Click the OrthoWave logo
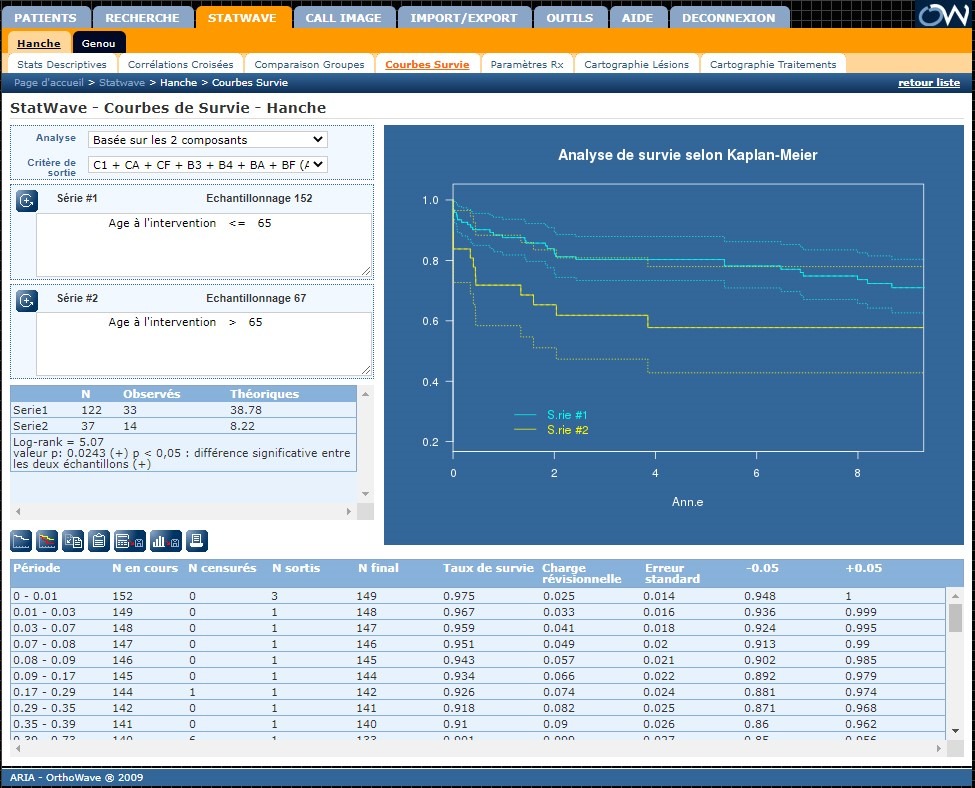975x788 pixels. coord(943,15)
